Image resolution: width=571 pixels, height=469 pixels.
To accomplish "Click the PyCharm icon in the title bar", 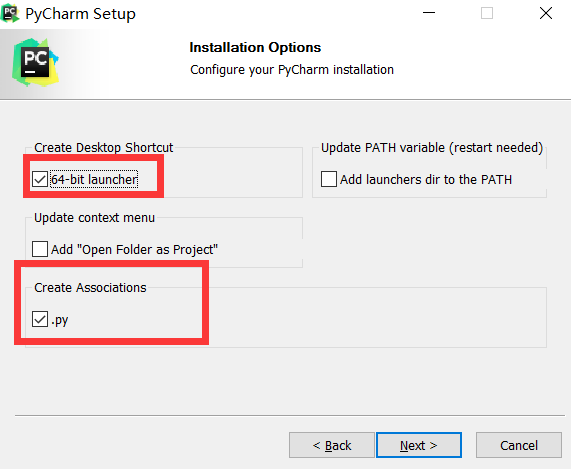I will coord(10,13).
